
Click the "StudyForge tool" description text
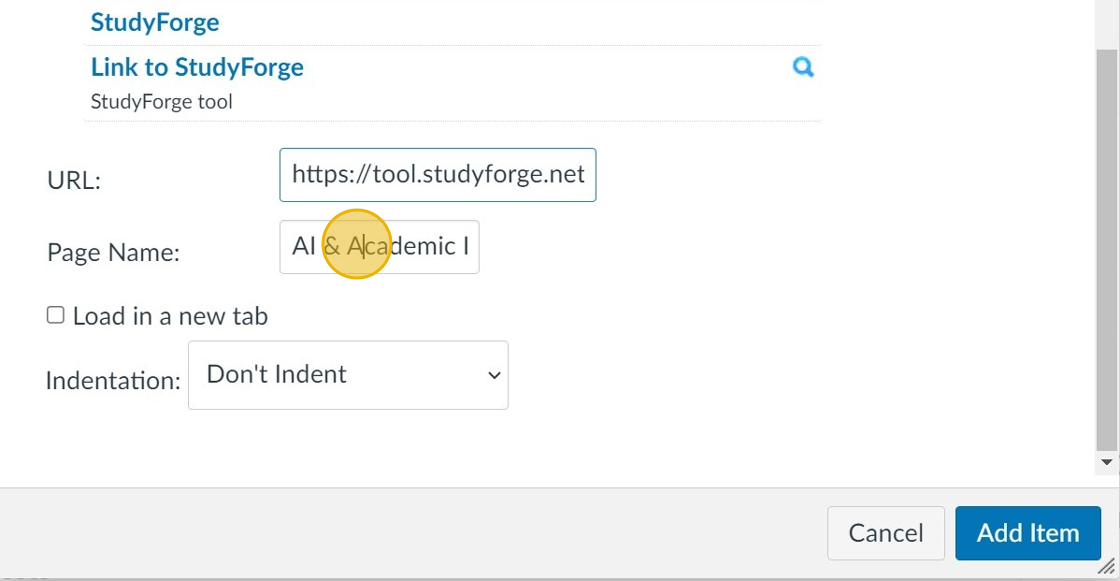161,101
